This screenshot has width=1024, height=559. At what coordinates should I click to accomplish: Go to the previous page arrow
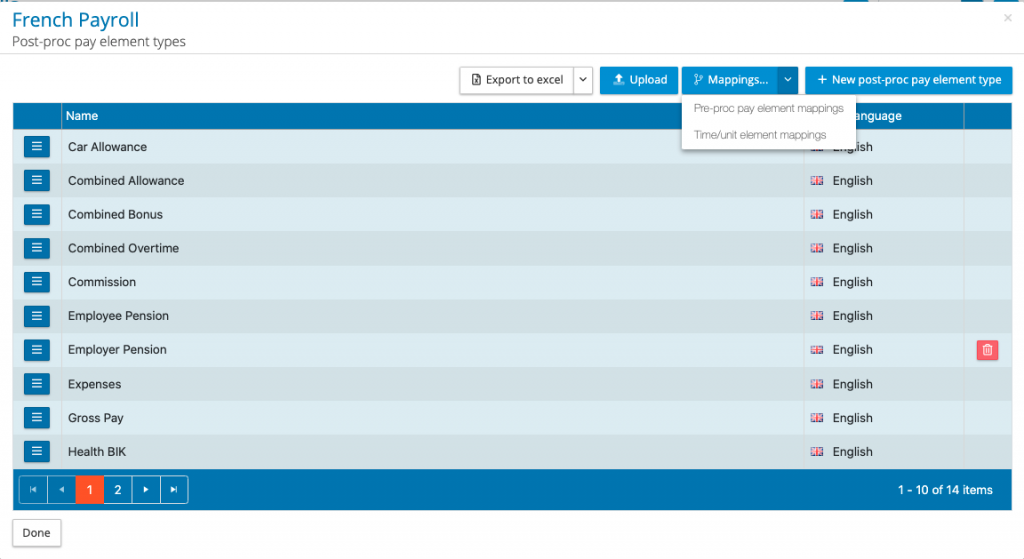pyautogui.click(x=61, y=490)
